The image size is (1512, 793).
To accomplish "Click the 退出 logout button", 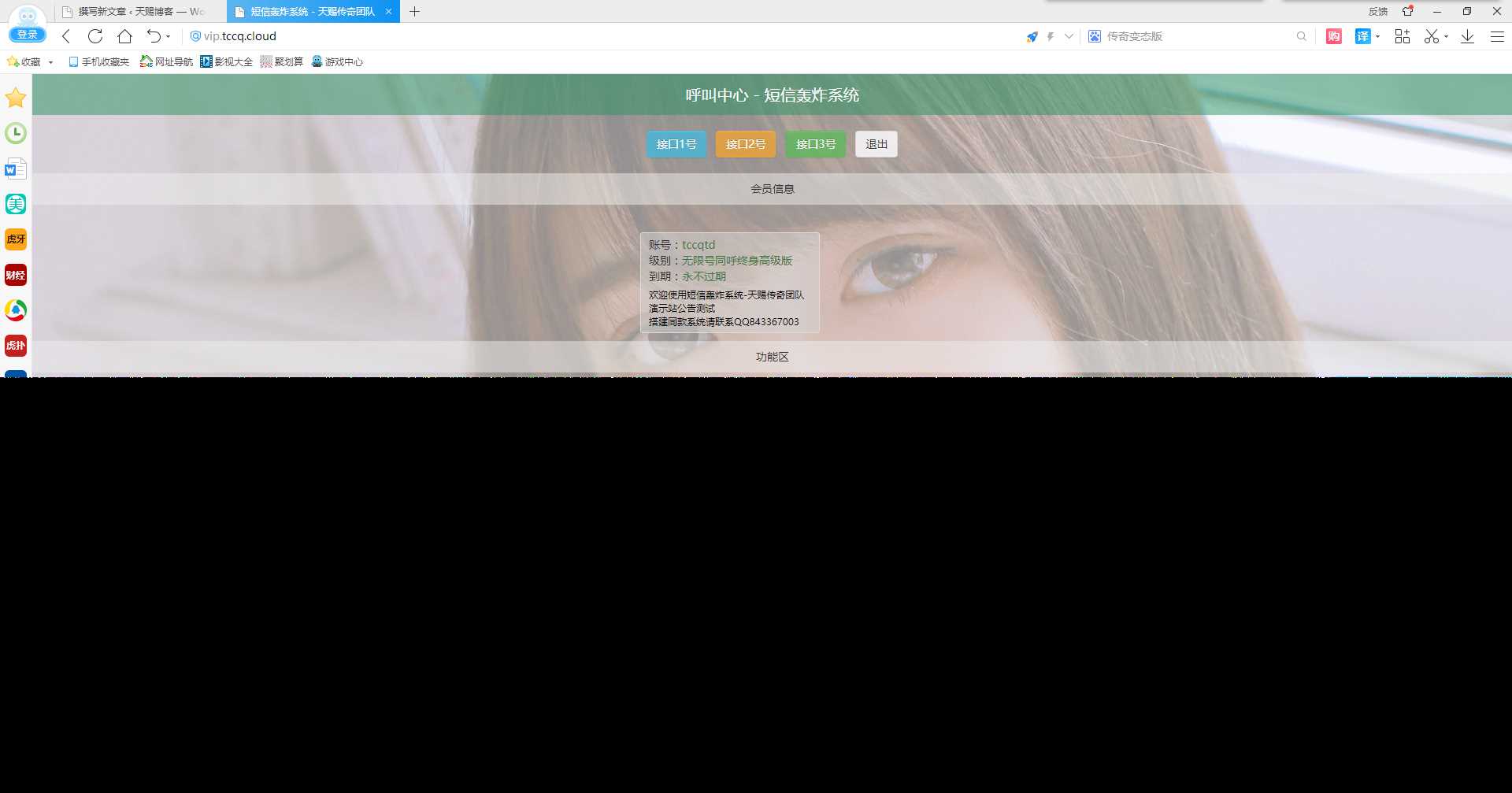I will pos(876,144).
